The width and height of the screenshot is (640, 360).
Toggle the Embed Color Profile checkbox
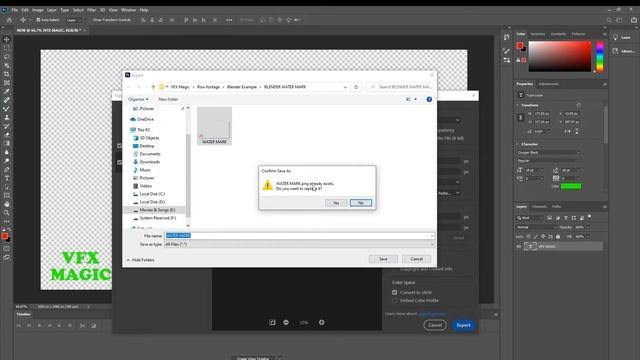(395, 300)
